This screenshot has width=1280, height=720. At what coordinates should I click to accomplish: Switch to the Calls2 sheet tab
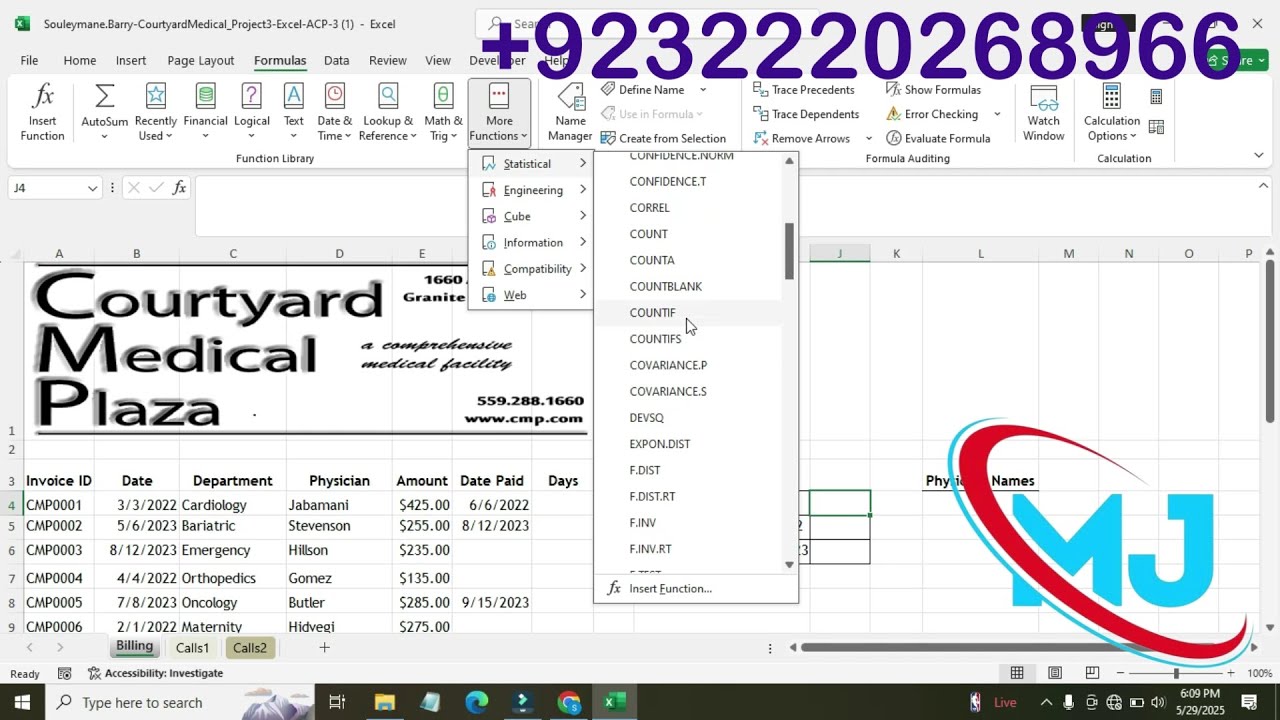250,648
